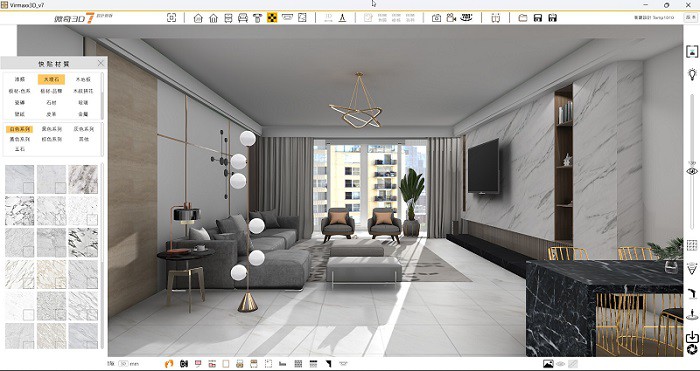Image resolution: width=700 pixels, height=371 pixels.
Task: Toggle the gray eye icon at bottom right
Action: 560,364
